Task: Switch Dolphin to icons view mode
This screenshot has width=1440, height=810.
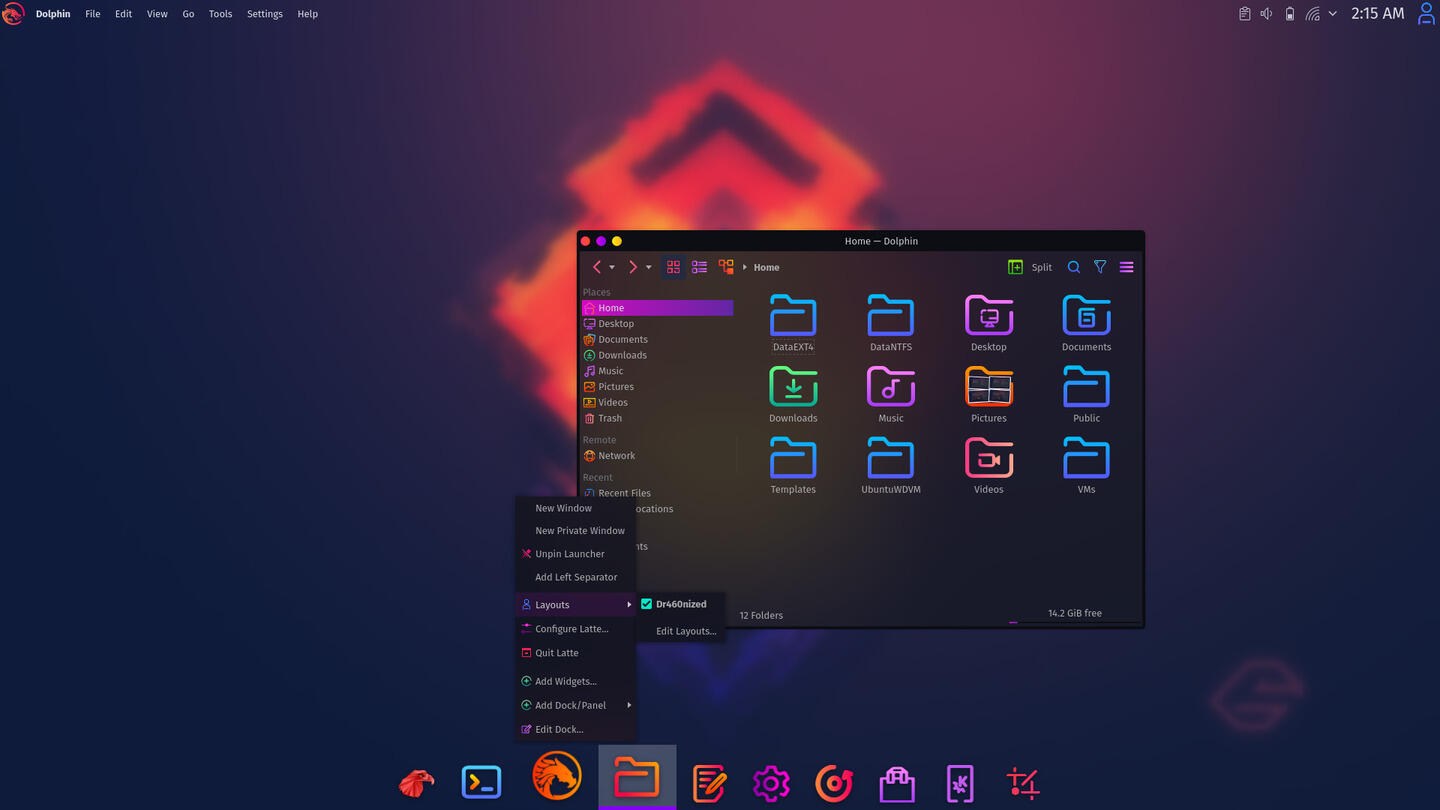Action: click(673, 267)
